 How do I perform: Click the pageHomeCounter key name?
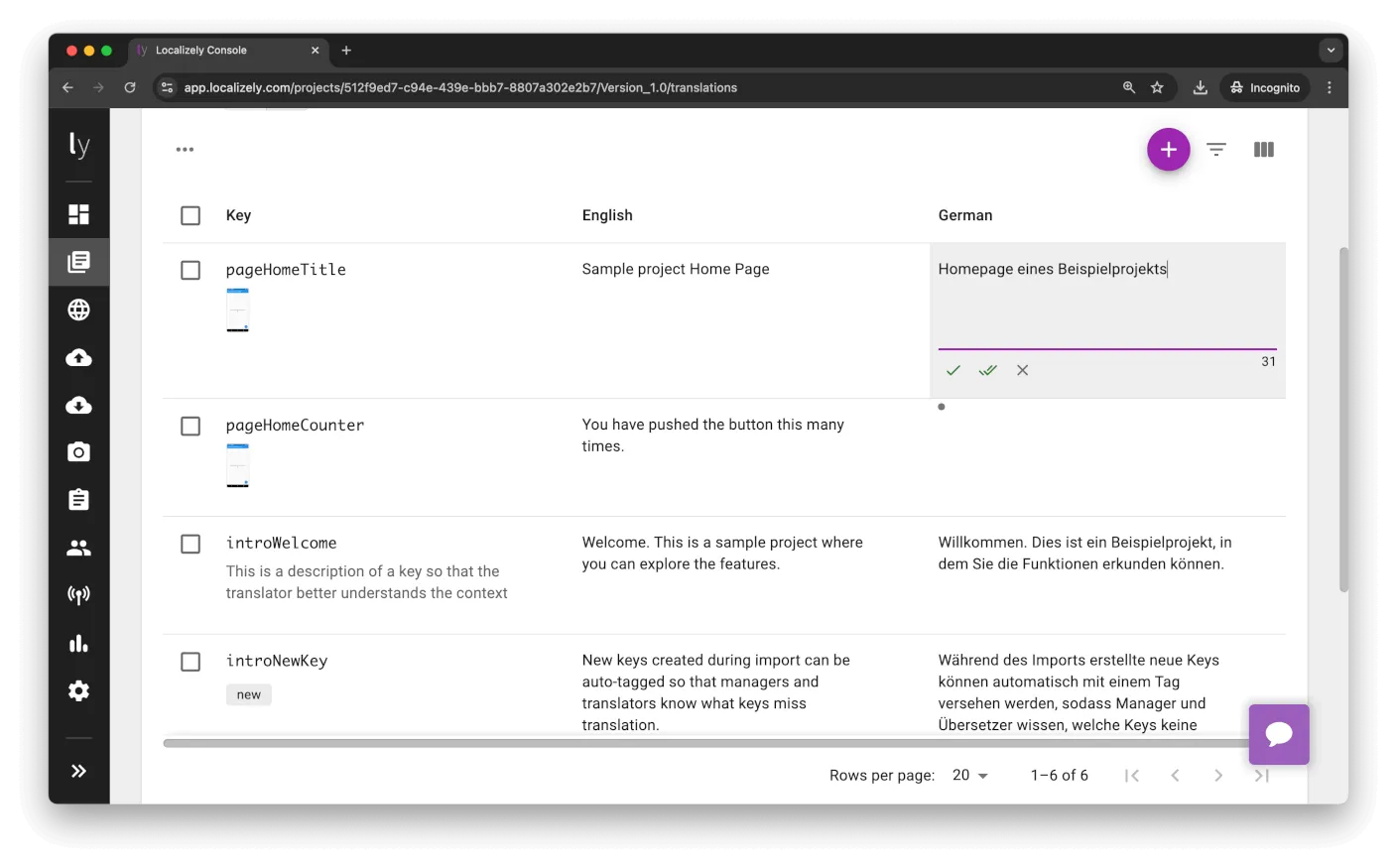point(295,426)
